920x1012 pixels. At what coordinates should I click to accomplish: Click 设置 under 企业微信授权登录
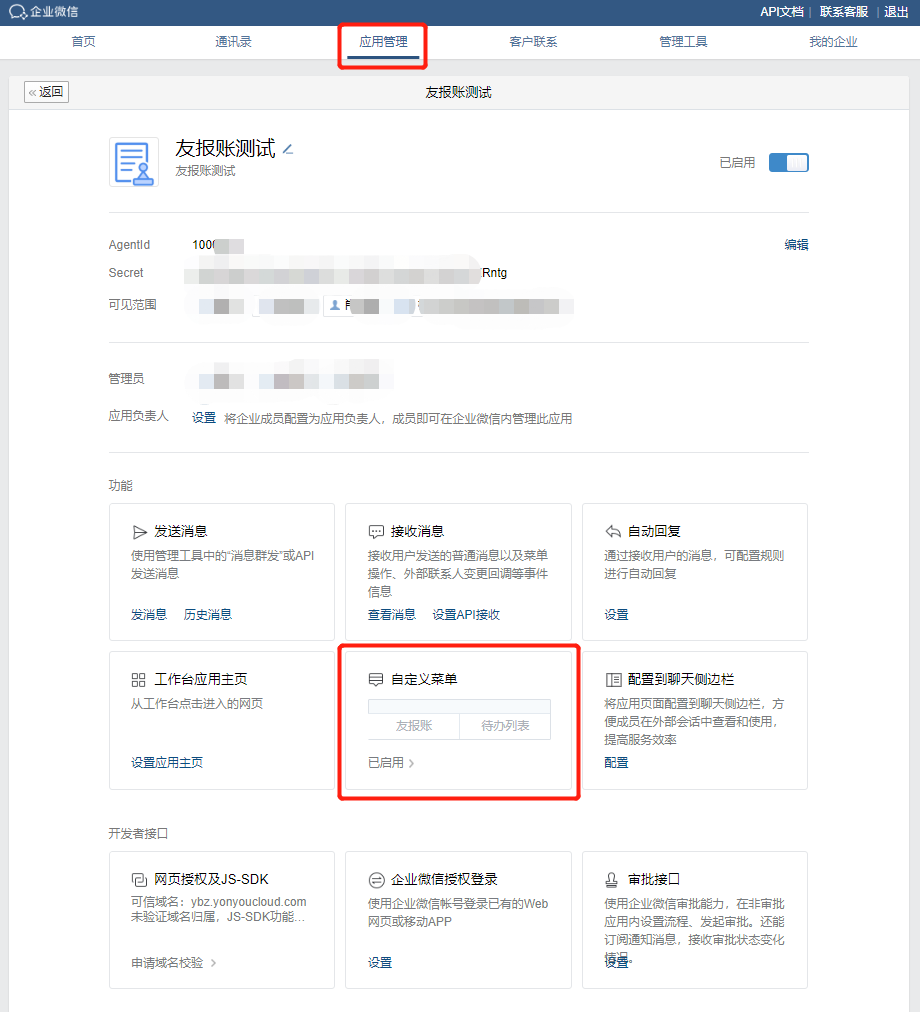click(380, 963)
